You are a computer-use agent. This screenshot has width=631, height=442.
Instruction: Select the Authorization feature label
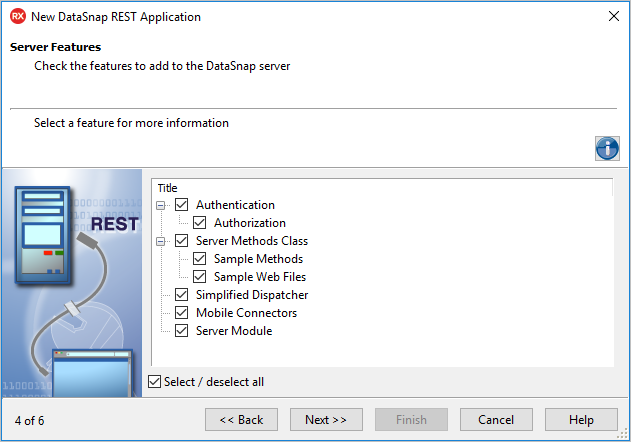click(250, 223)
